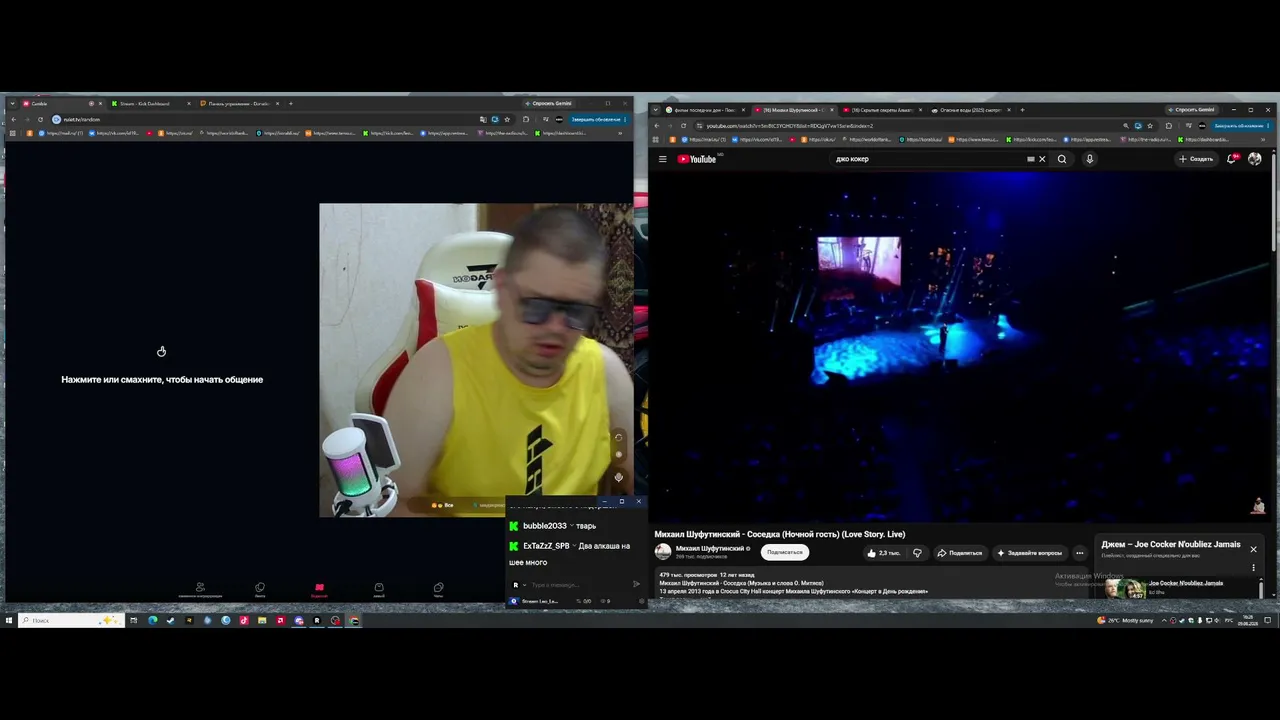Image resolution: width=1280 pixels, height=720 pixels.
Task: Open the Joe Cocker N'oubliez Jamais thumbnail
Action: point(1125,588)
